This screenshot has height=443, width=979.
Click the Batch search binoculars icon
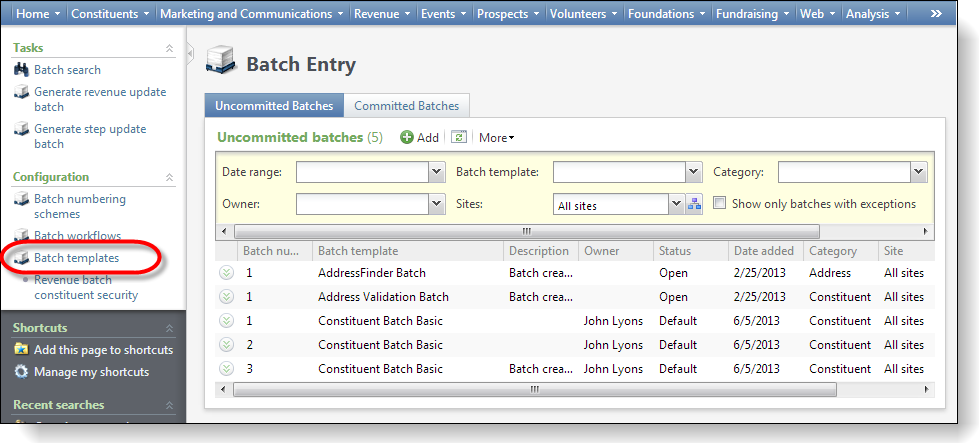click(22, 70)
